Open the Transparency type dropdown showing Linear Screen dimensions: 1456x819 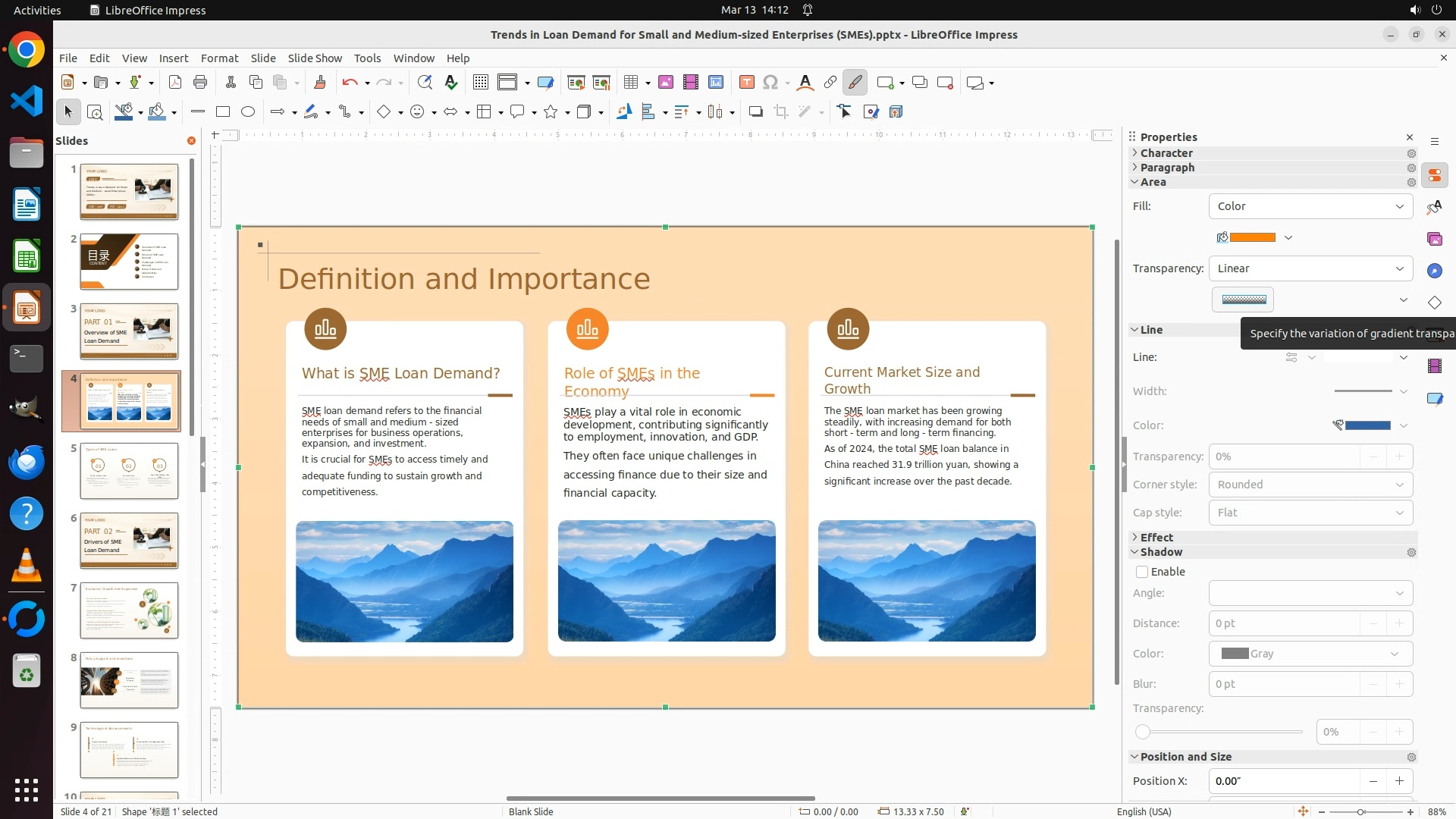[1310, 268]
